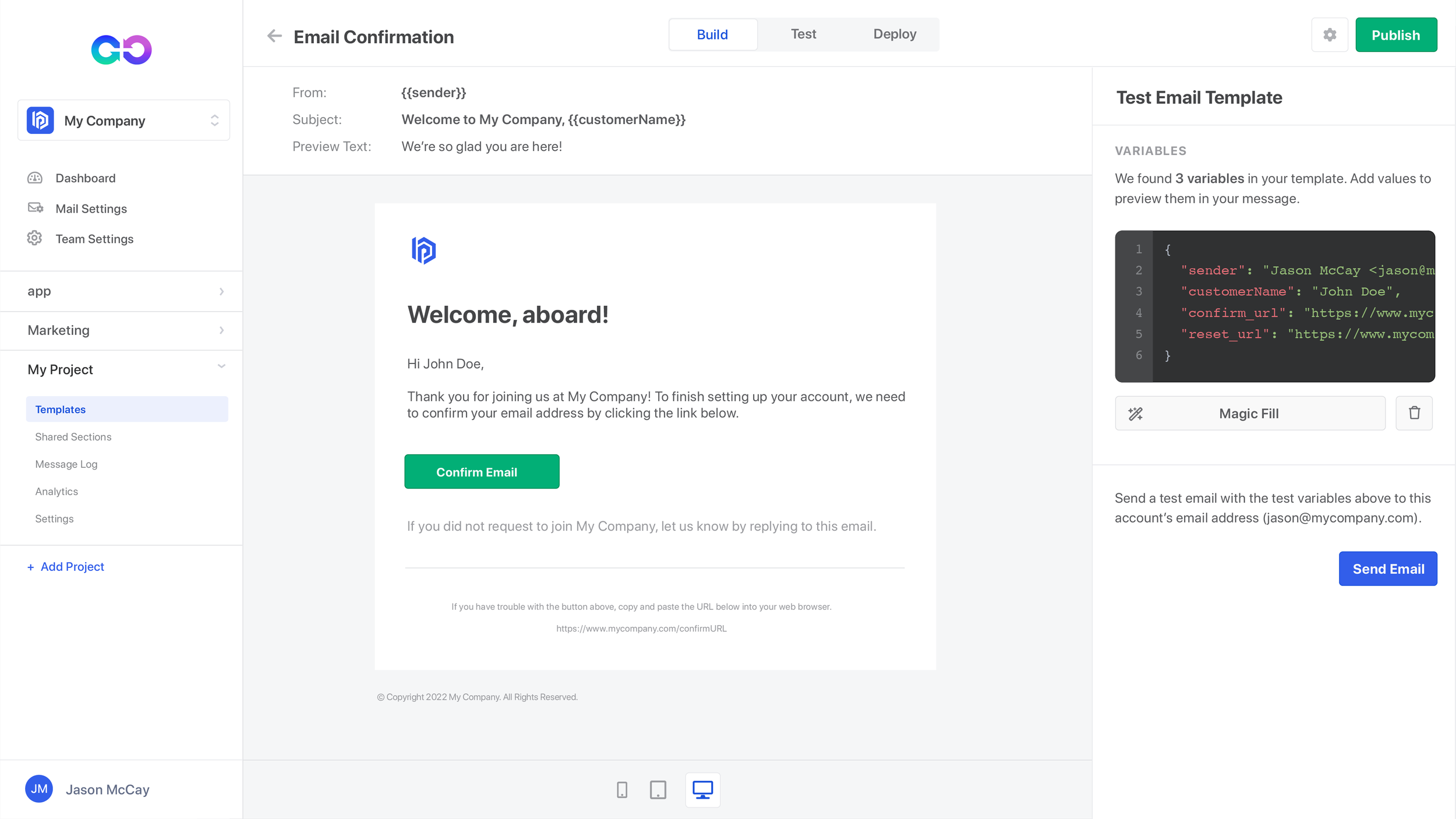Click the Magic Fill wand button
Image resolution: width=1456 pixels, height=819 pixels.
(1249, 413)
